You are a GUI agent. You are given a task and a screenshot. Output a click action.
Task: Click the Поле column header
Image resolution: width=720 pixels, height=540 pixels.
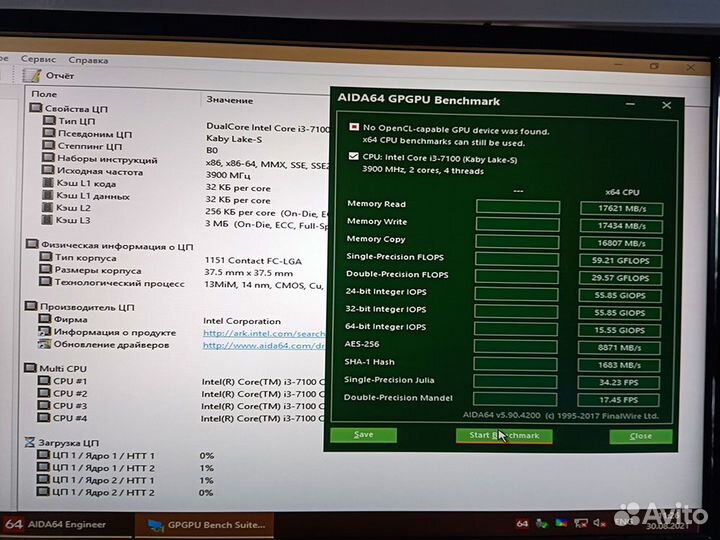click(x=44, y=94)
